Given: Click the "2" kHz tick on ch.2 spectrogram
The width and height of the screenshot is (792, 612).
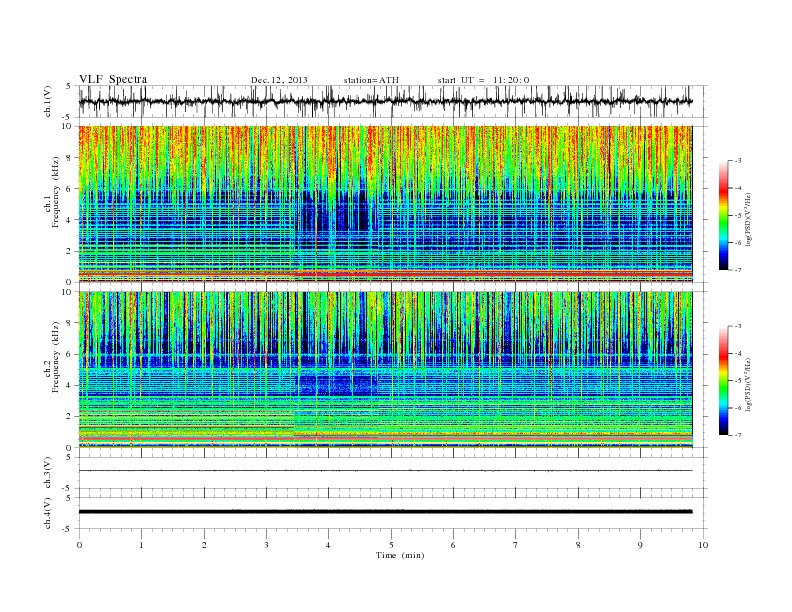Looking at the screenshot, I should [x=69, y=417].
